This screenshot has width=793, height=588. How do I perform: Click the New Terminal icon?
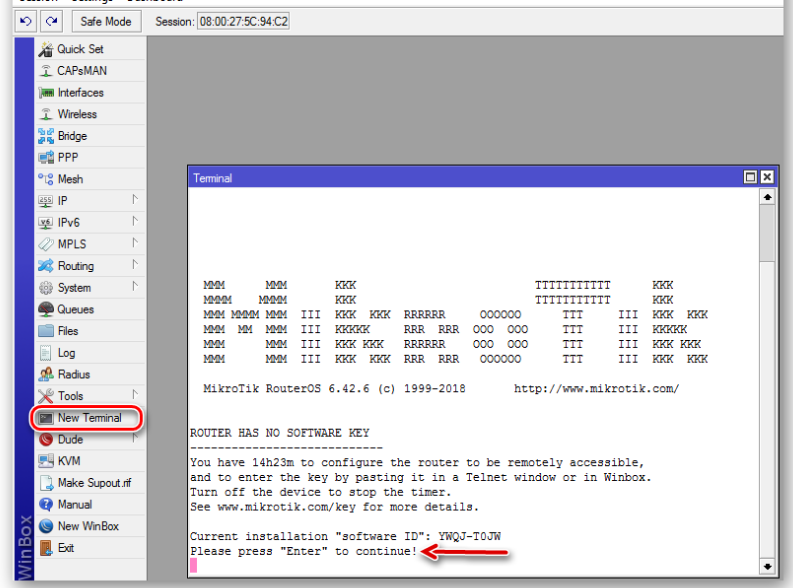pyautogui.click(x=46, y=418)
